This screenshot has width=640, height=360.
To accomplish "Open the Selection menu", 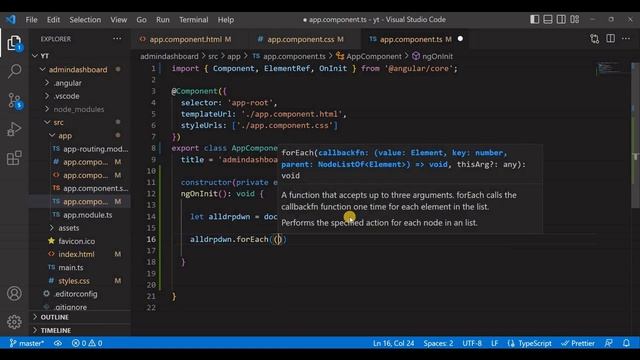I will tap(85, 20).
